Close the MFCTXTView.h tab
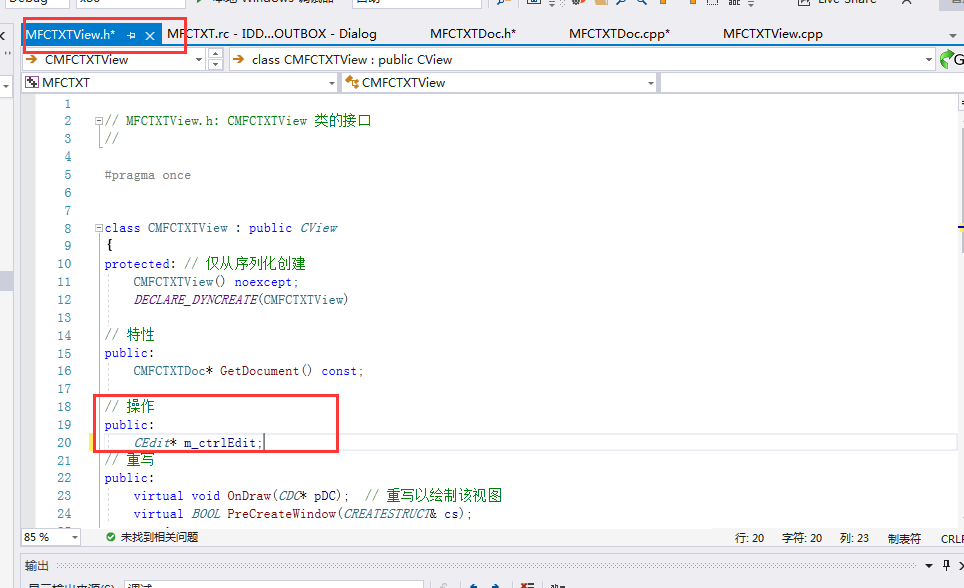 pos(150,33)
